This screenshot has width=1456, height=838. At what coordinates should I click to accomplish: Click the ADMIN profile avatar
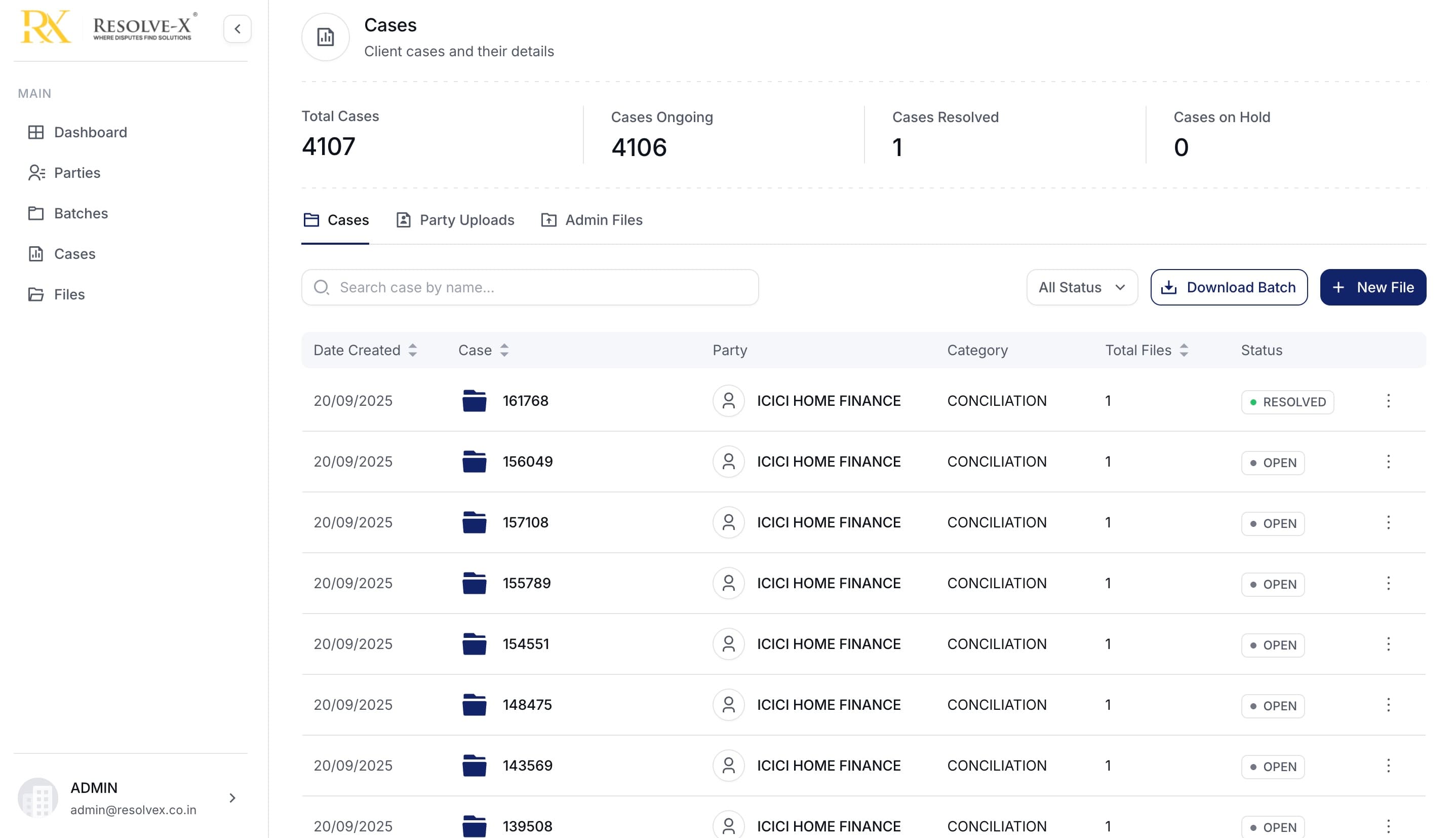(38, 797)
